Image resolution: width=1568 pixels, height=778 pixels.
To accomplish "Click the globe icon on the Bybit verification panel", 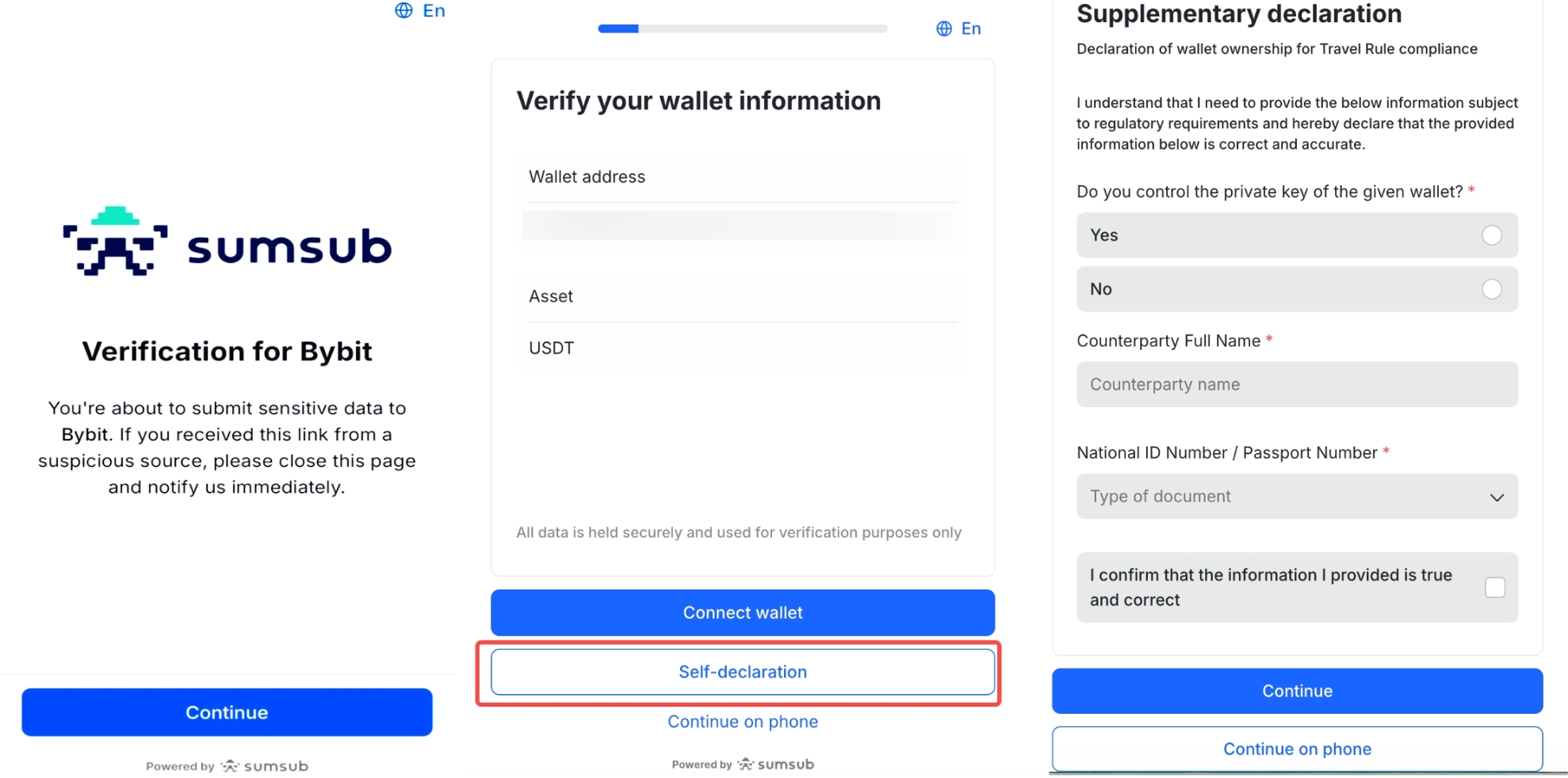I will click(x=404, y=10).
